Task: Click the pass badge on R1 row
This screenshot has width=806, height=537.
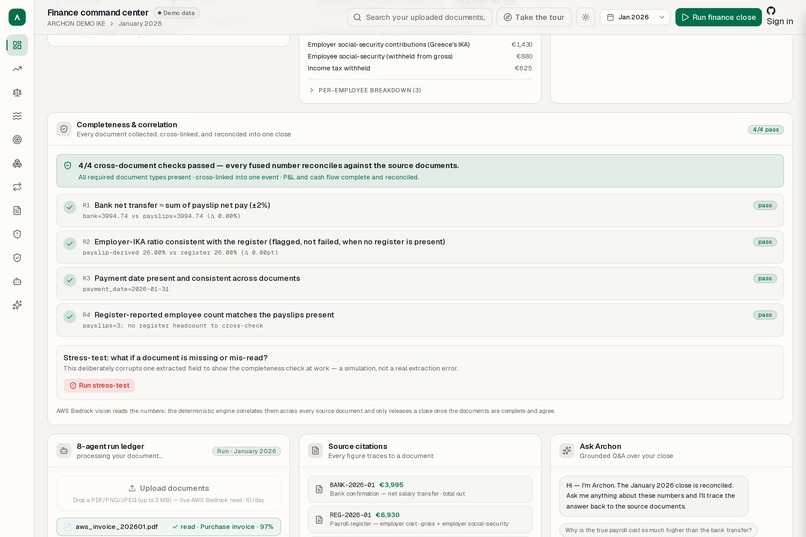Action: [x=765, y=206]
